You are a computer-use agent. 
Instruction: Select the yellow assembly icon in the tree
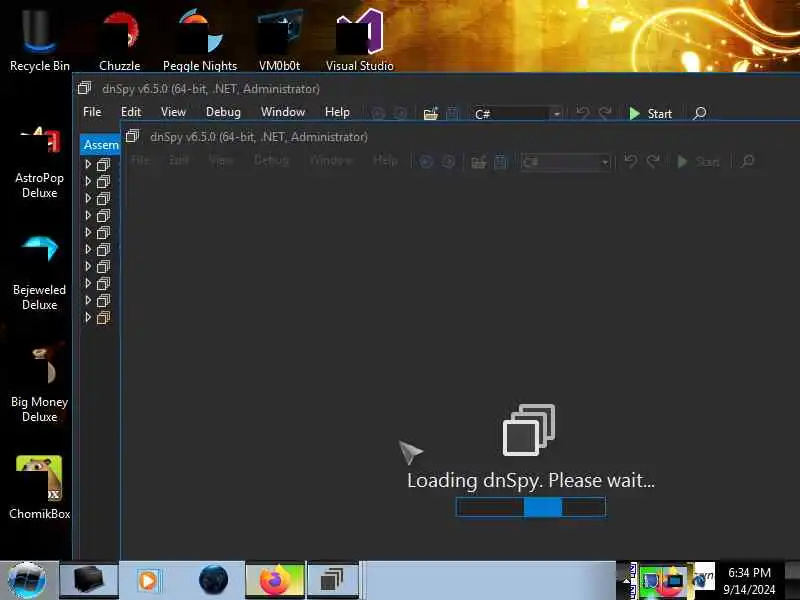click(x=104, y=318)
